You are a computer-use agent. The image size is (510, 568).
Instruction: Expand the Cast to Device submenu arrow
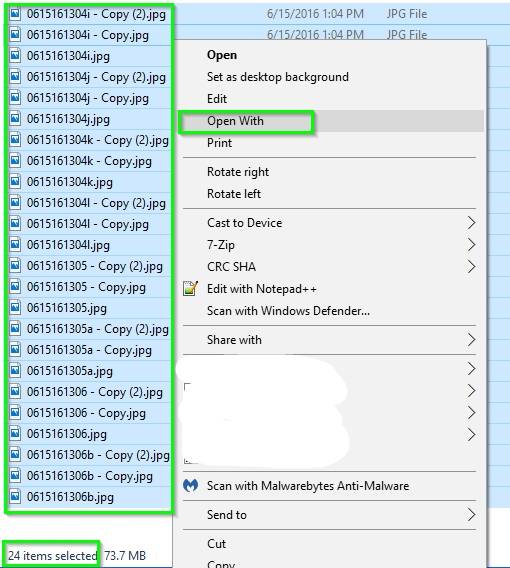pyautogui.click(x=471, y=223)
